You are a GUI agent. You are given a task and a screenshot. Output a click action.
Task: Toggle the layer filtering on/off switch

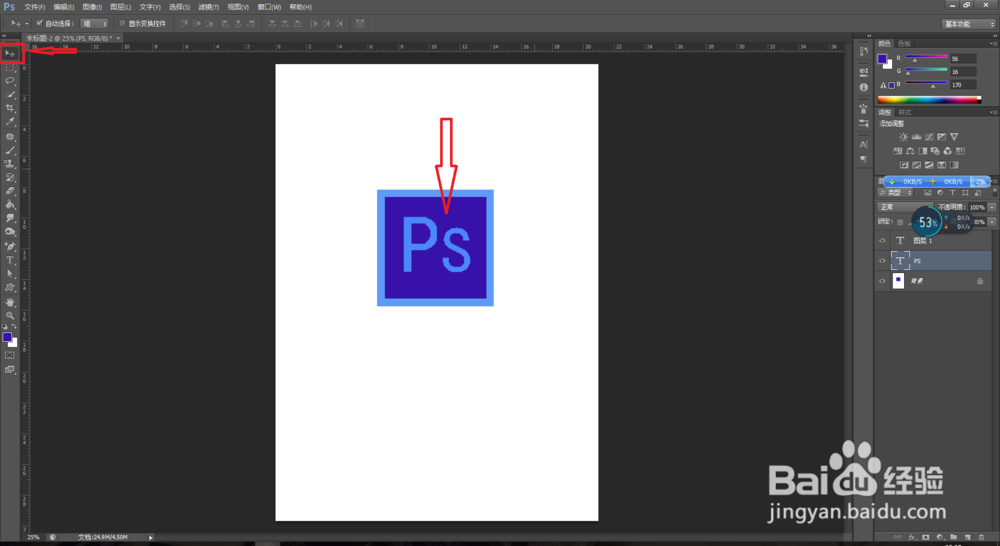click(x=993, y=192)
